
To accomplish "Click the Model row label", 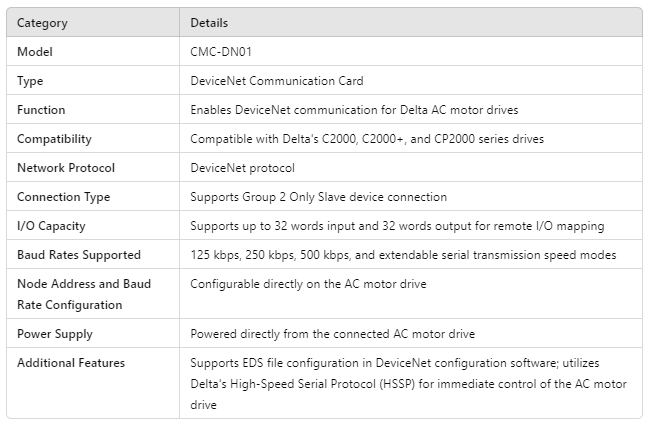I will point(35,51).
